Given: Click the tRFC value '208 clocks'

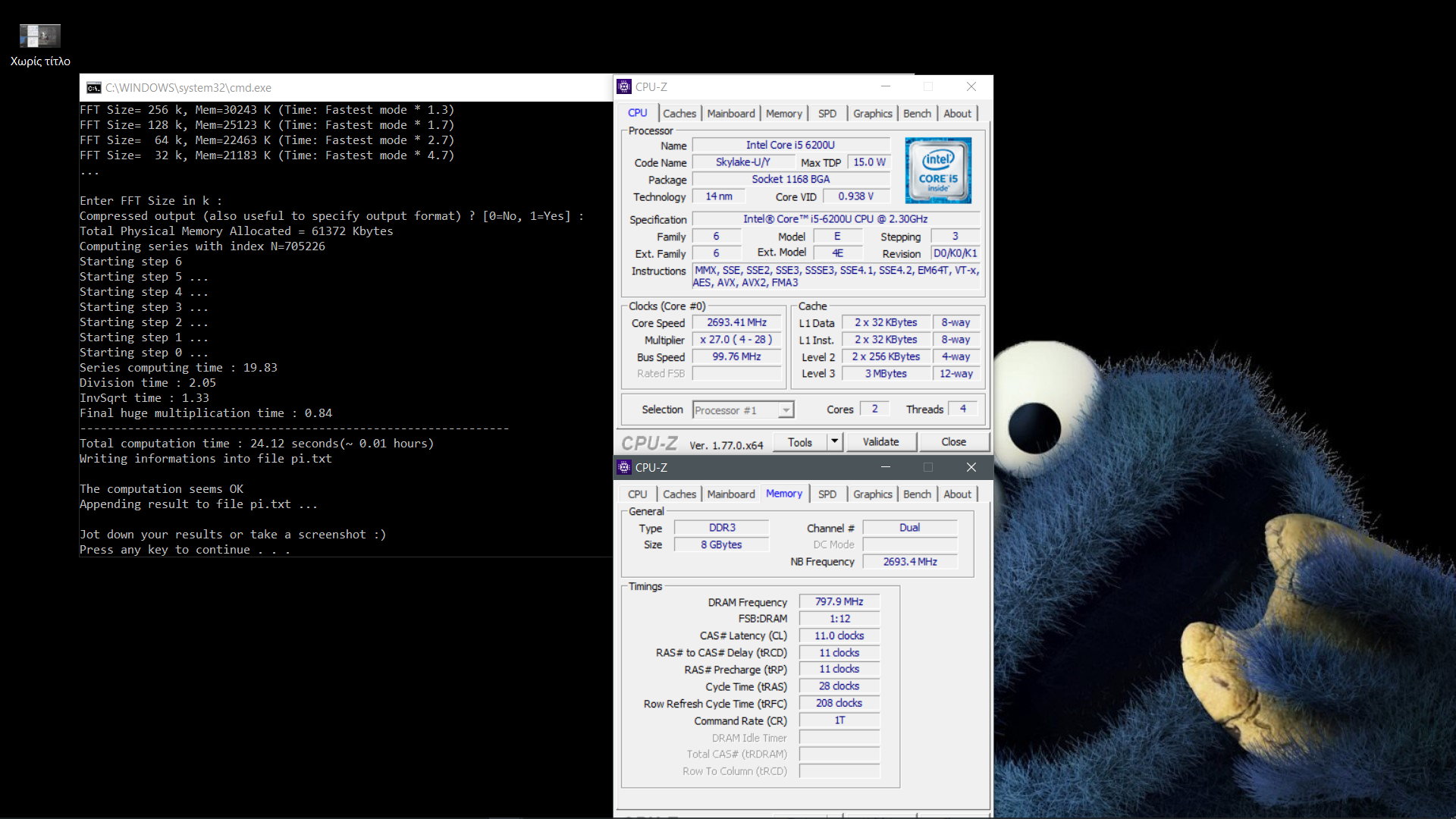Looking at the screenshot, I should (x=839, y=704).
